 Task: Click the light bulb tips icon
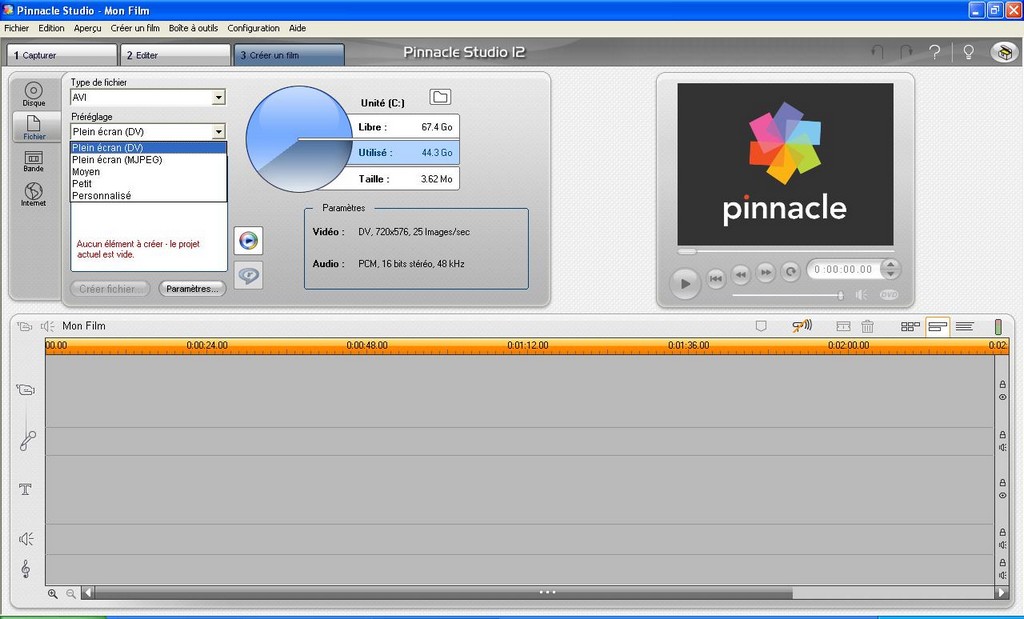coord(968,52)
